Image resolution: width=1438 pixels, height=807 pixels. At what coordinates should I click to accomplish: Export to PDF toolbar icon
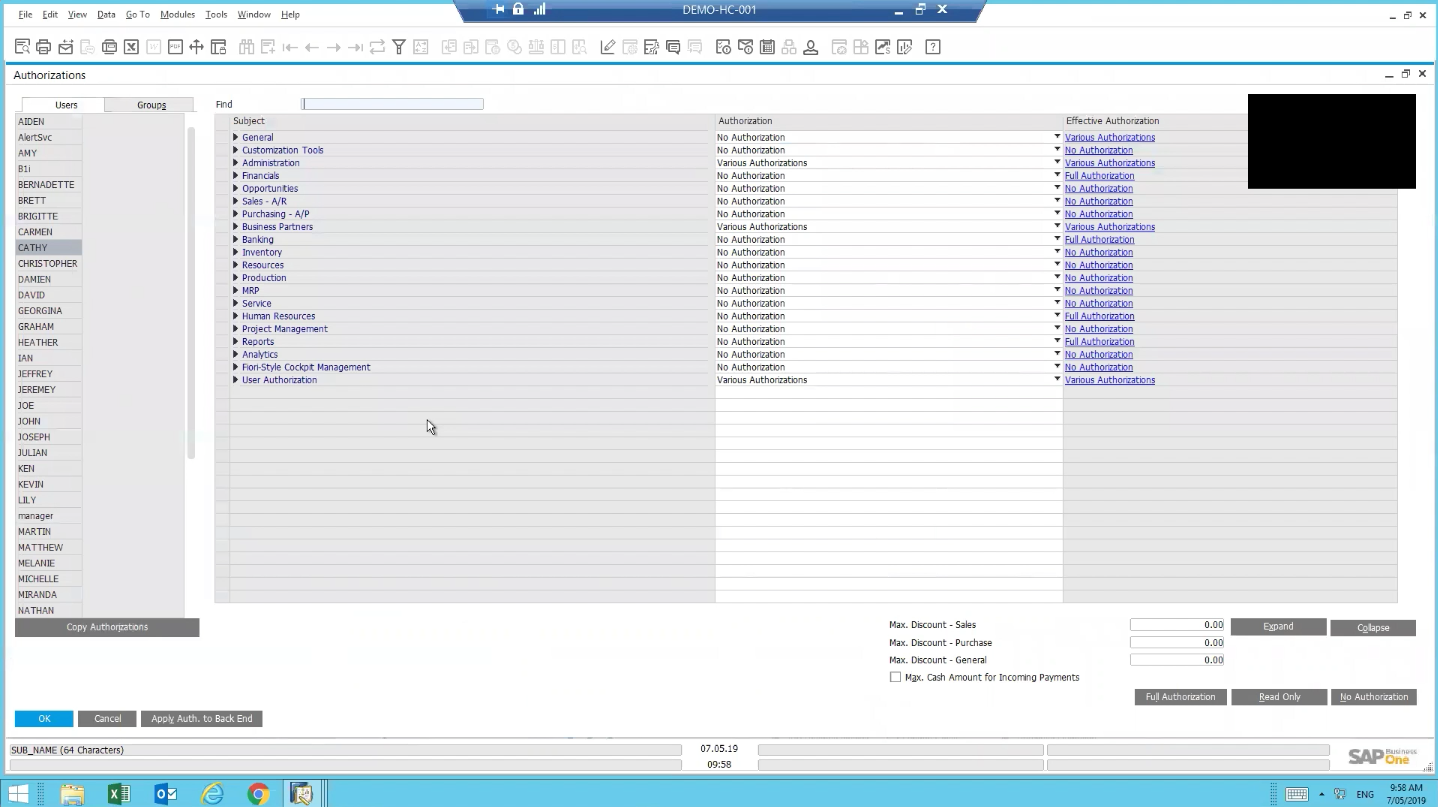175,47
